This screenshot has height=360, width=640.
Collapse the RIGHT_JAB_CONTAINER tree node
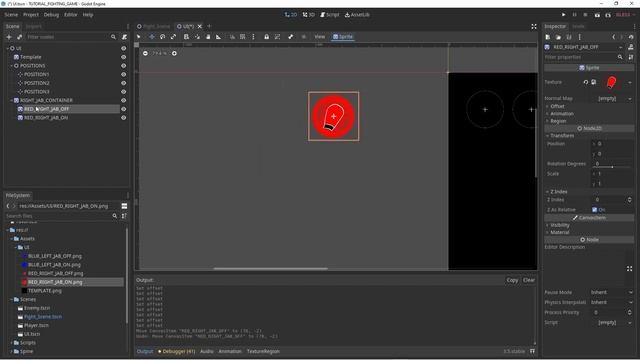pos(11,100)
